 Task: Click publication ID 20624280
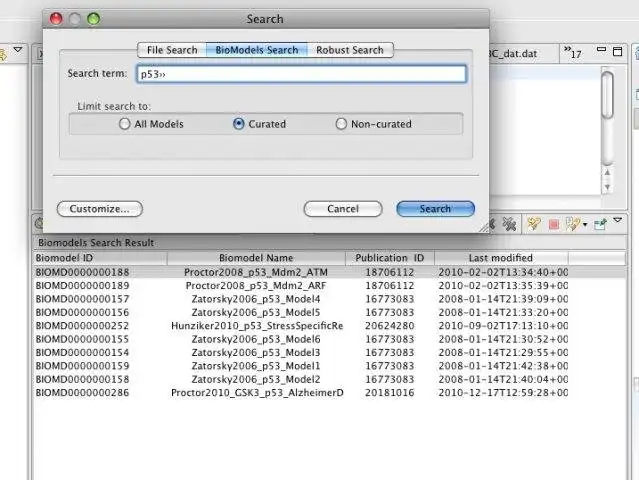pos(390,326)
